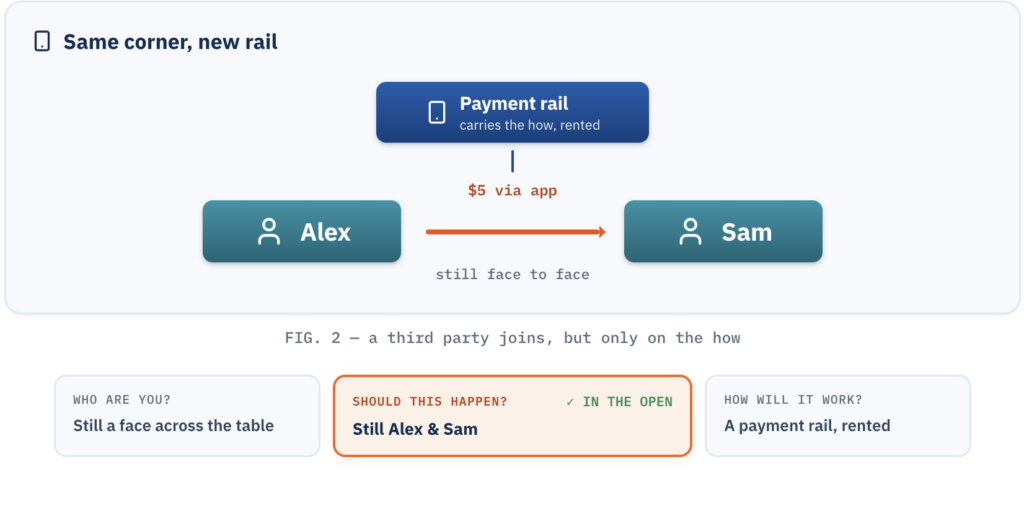1024x521 pixels.
Task: Click the green checkmark before 'IN THE OPEN'
Action: point(570,402)
